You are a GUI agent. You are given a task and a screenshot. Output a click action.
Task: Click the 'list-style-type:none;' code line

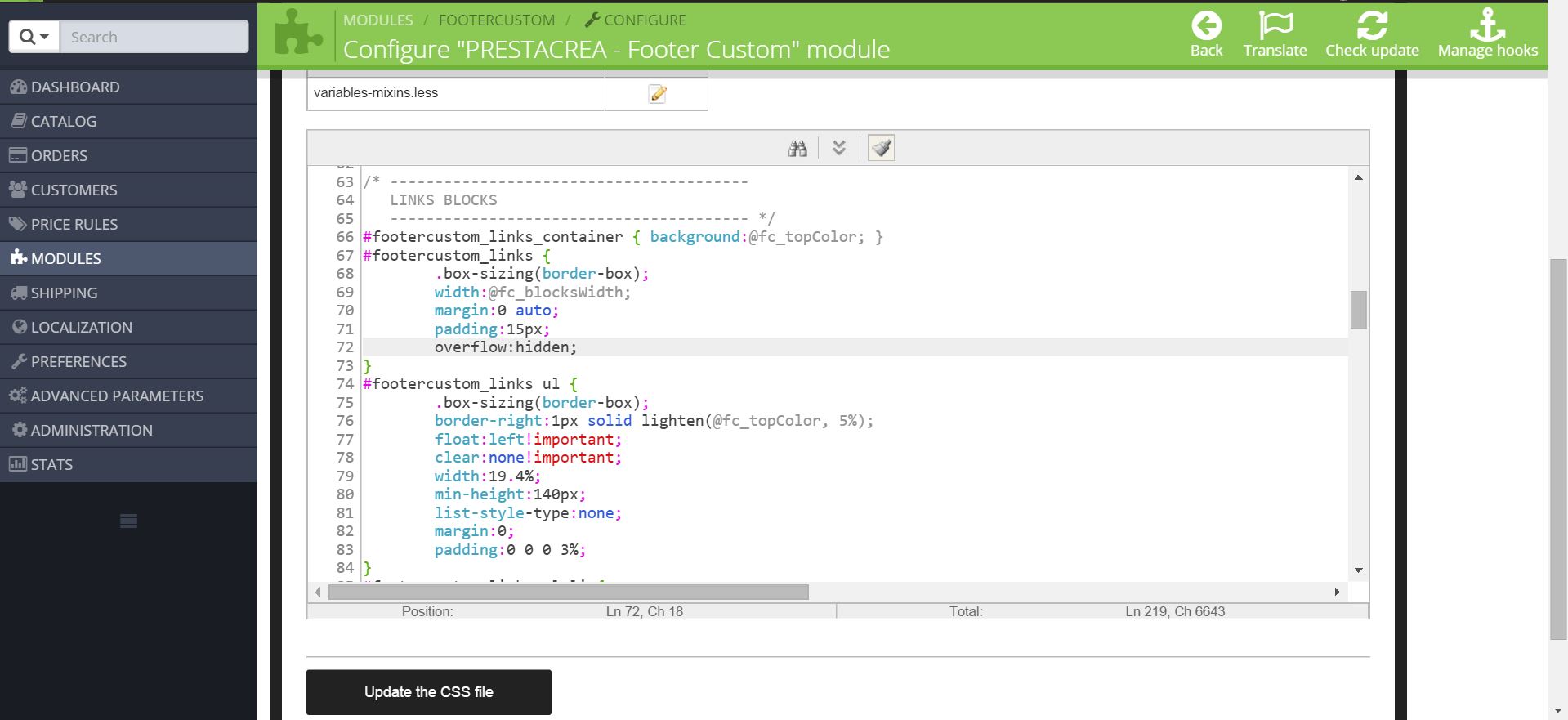529,513
